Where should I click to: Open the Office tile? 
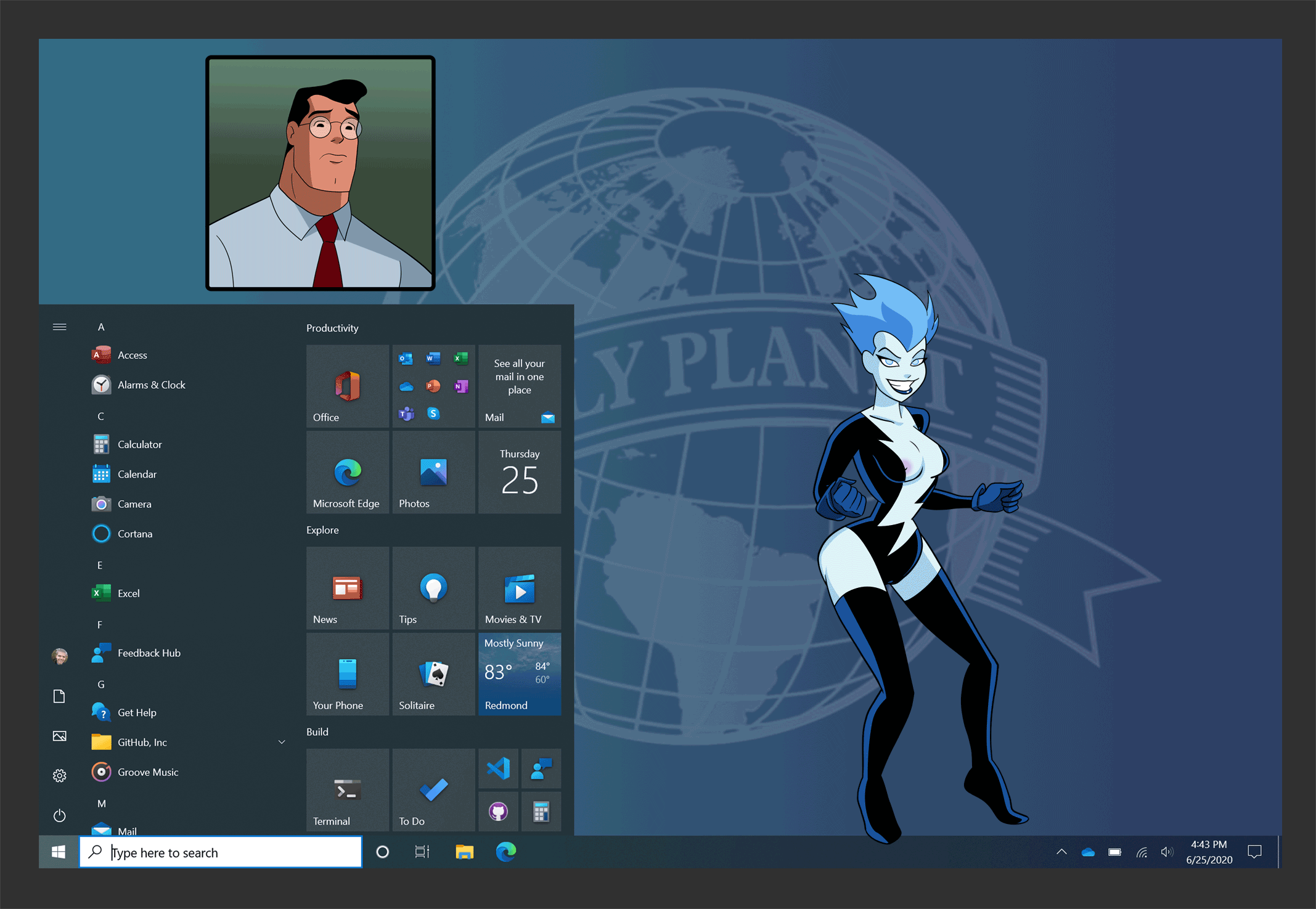(347, 386)
